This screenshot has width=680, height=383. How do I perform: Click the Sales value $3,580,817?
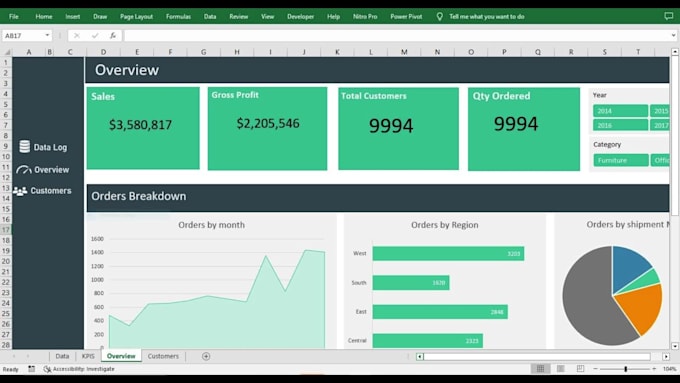point(141,125)
